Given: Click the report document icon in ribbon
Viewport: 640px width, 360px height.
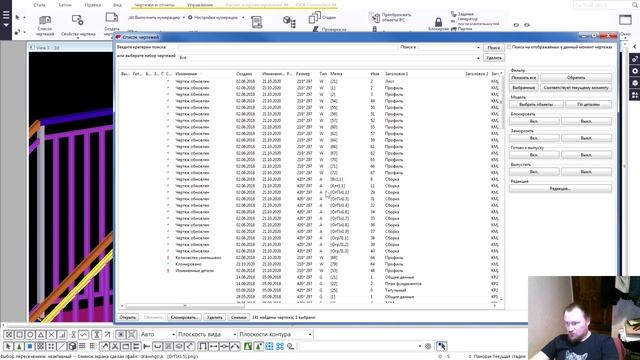Looking at the screenshot, I should click(257, 22).
